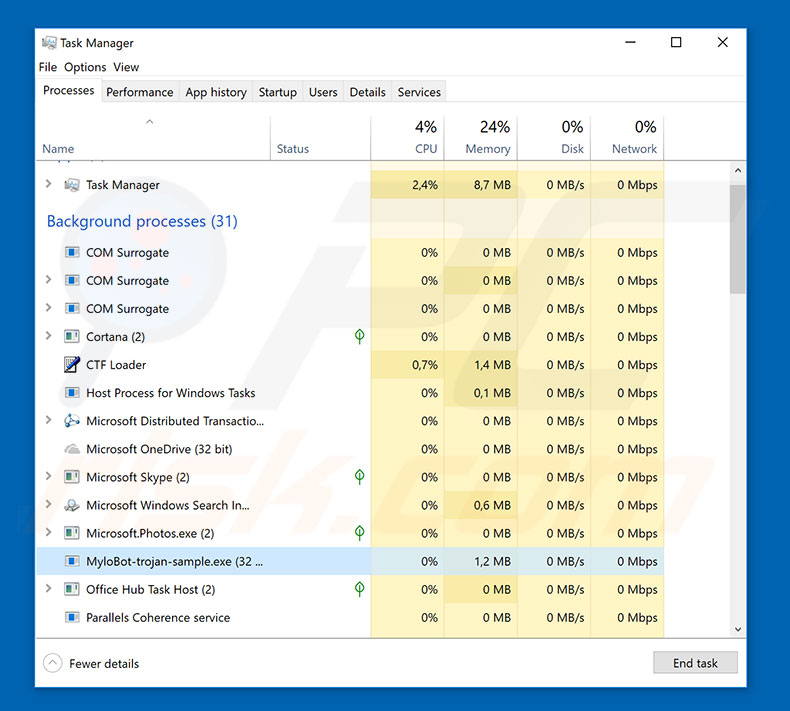This screenshot has height=711, width=790.
Task: Click the Task Manager title bar icon
Action: pyautogui.click(x=49, y=43)
